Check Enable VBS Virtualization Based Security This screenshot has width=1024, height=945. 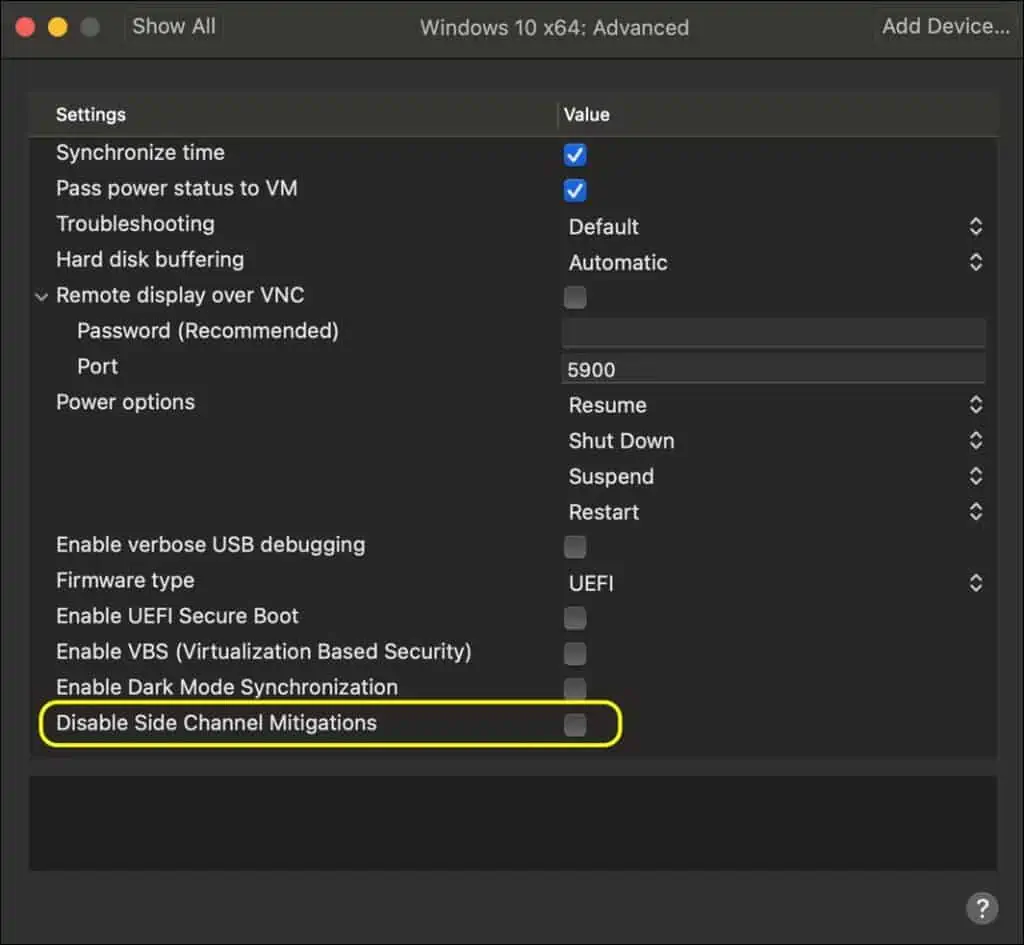[x=575, y=653]
